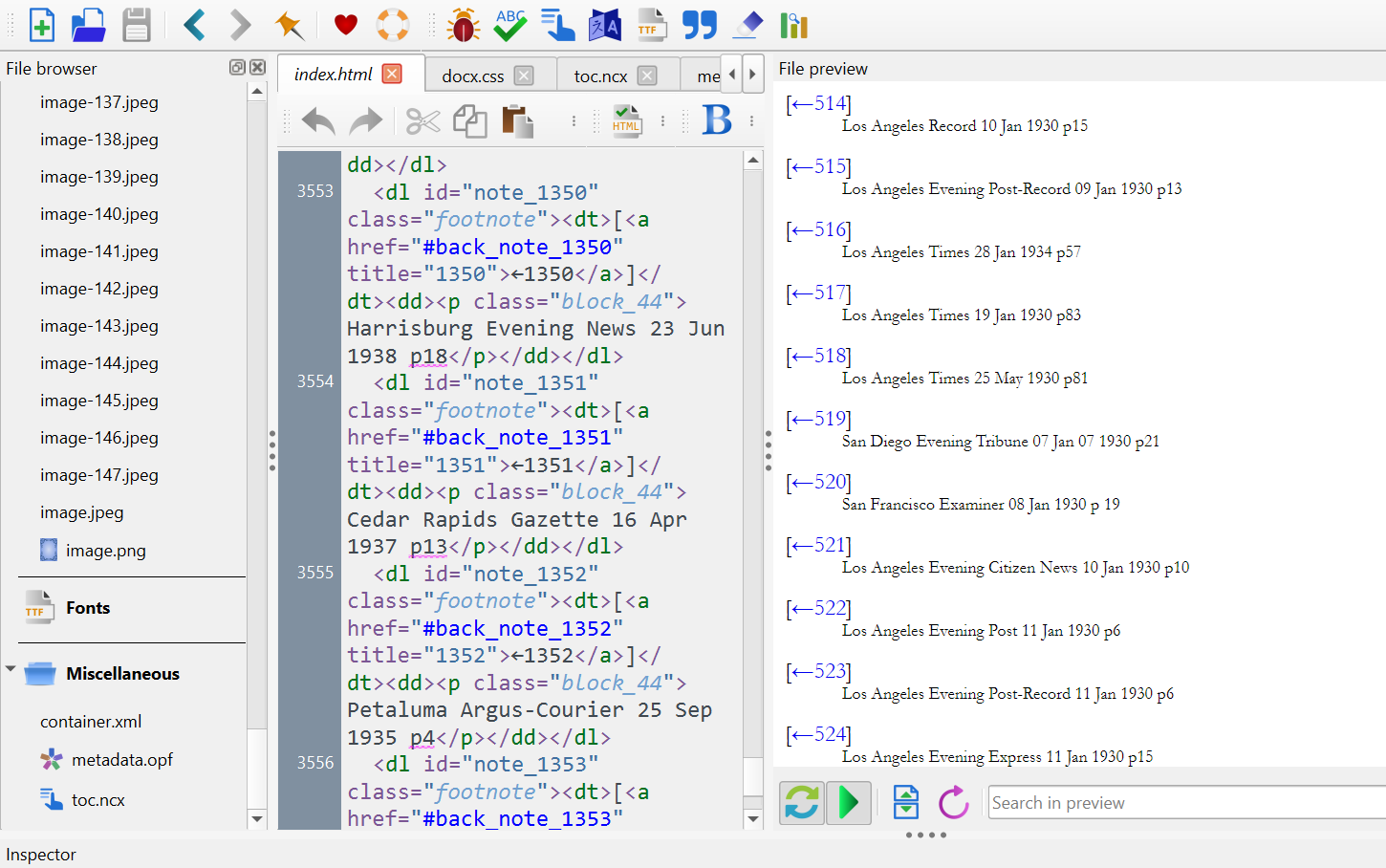Switch to the toc.ncx tab
1386x868 pixels.
click(600, 76)
